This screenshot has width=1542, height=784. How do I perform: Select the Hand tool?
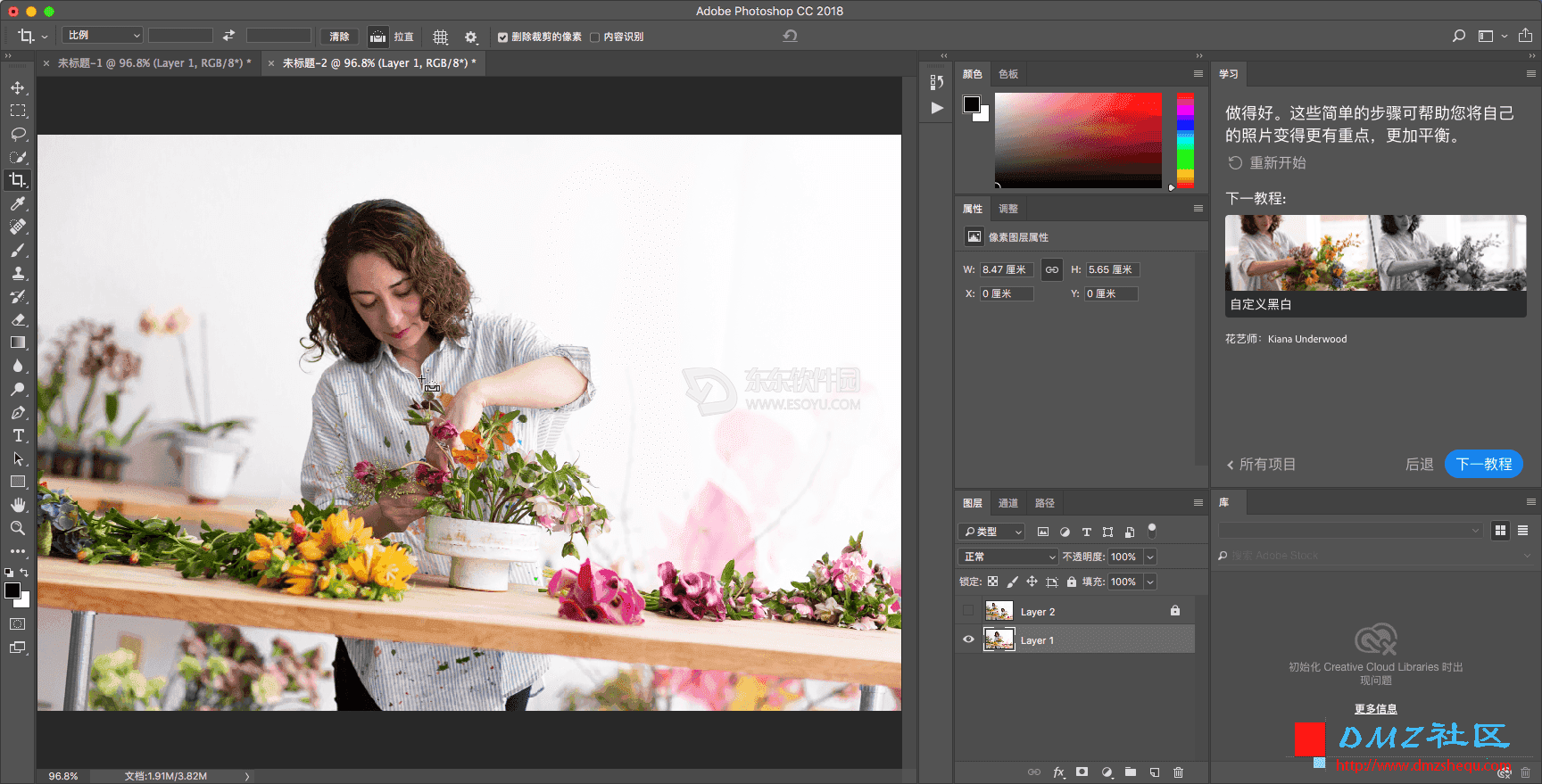click(18, 505)
